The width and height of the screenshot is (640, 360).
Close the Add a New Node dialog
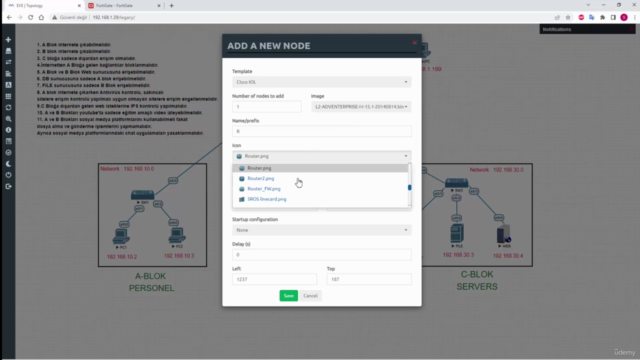pyautogui.click(x=414, y=42)
